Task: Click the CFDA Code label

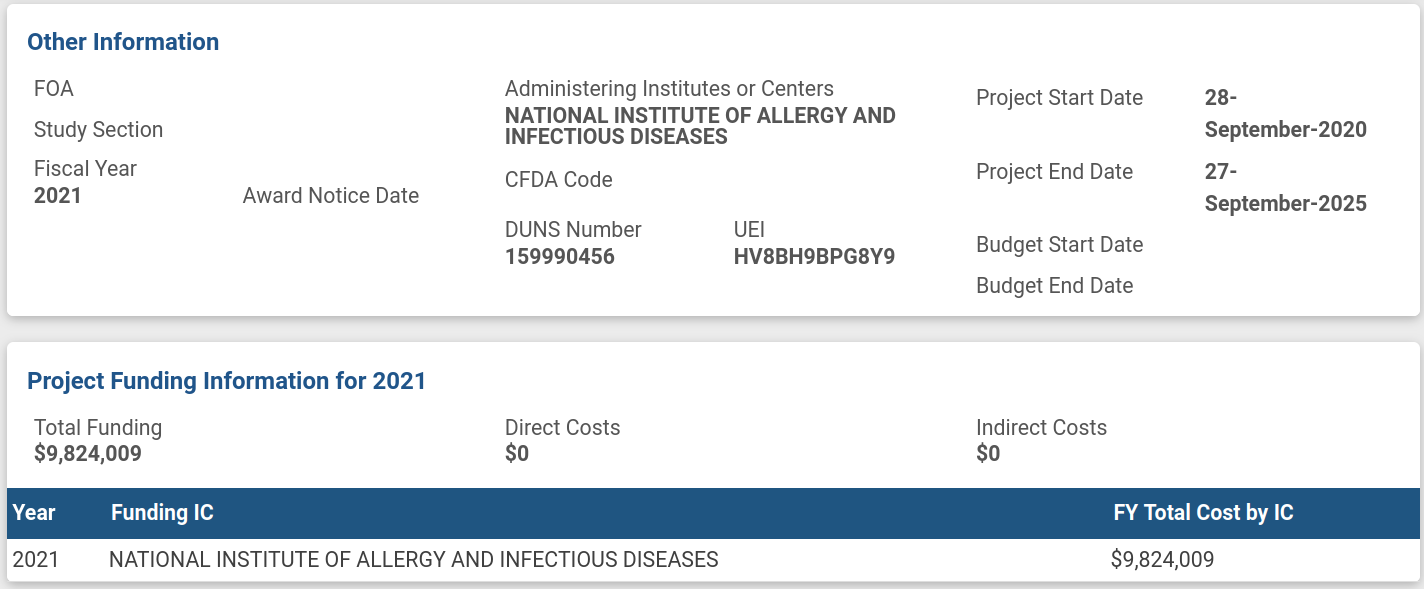Action: (x=559, y=180)
